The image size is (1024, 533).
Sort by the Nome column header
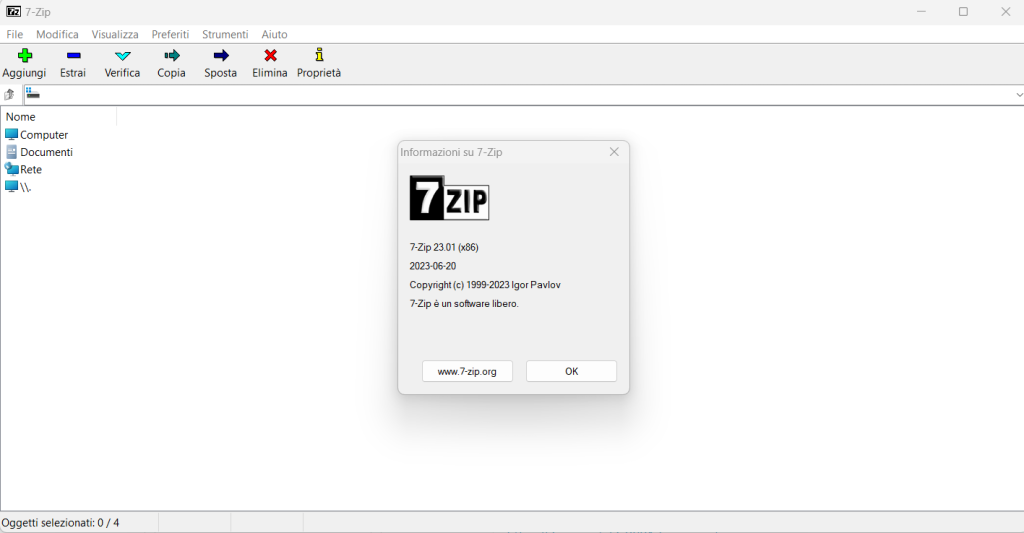(59, 117)
